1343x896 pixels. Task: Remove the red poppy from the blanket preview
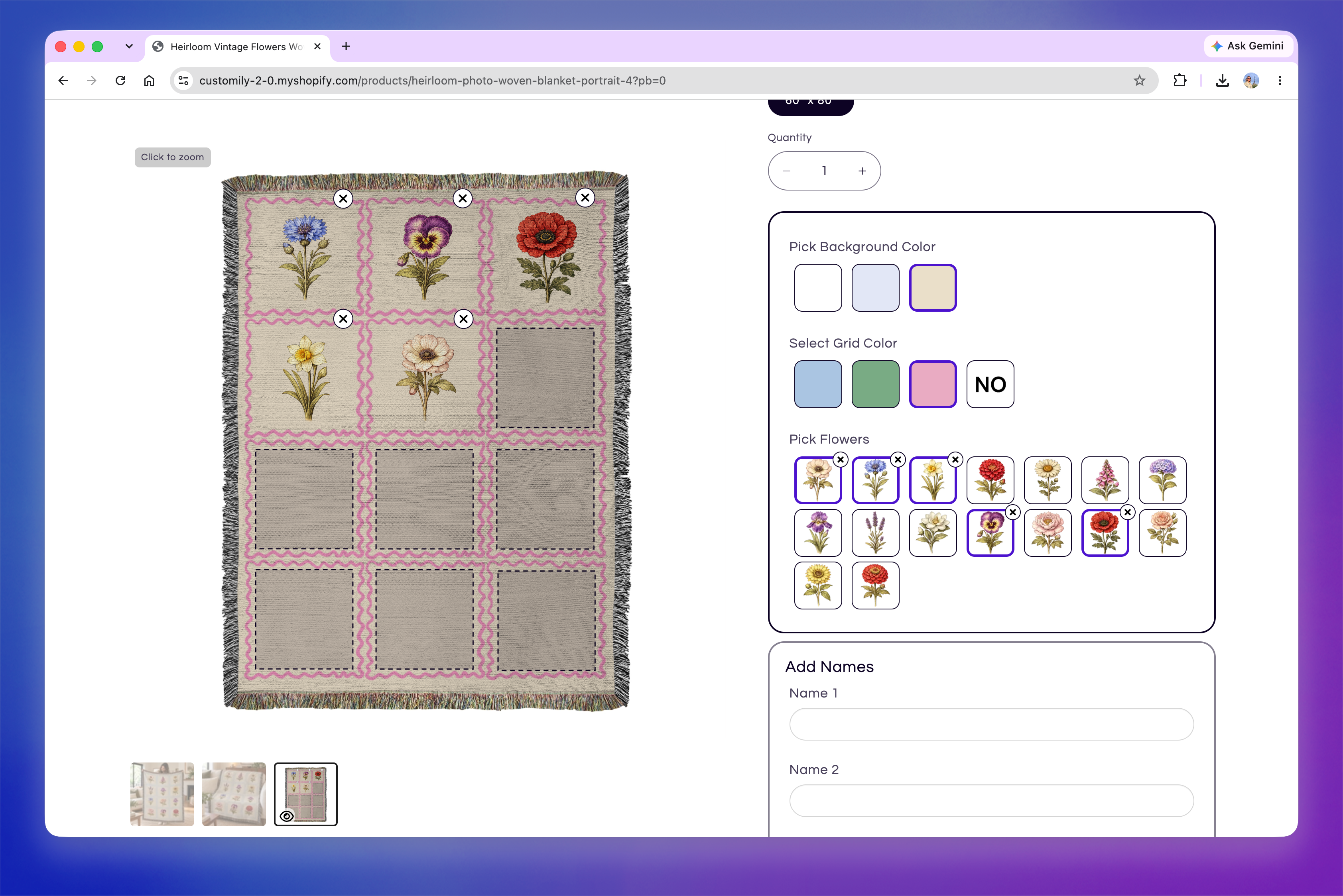[x=585, y=198]
